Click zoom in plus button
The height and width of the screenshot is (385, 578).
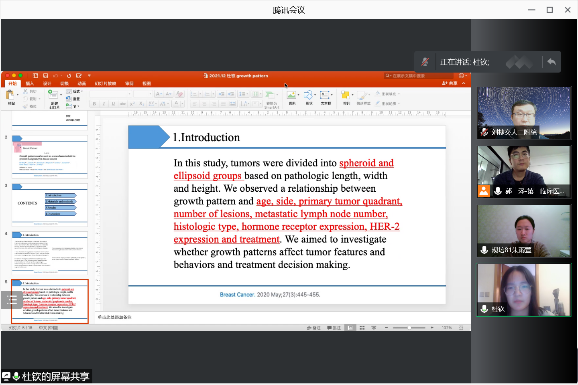(432, 327)
